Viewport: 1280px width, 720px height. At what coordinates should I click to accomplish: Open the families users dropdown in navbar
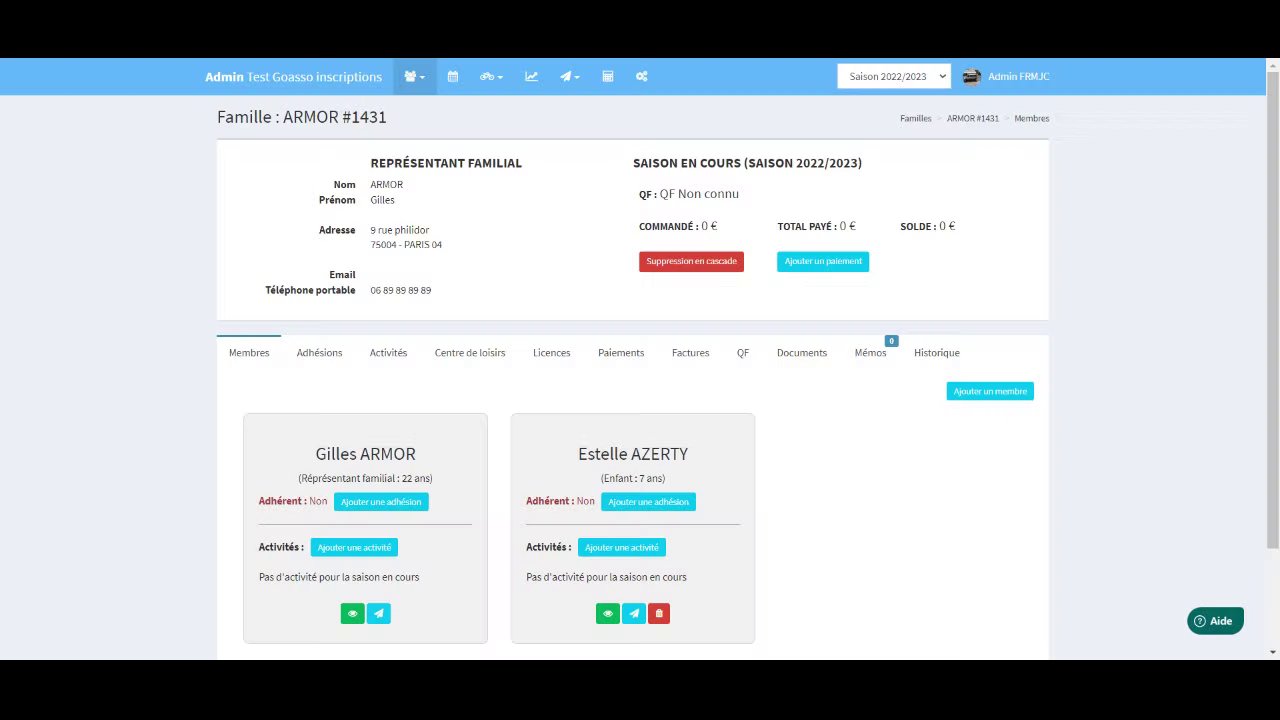(414, 77)
